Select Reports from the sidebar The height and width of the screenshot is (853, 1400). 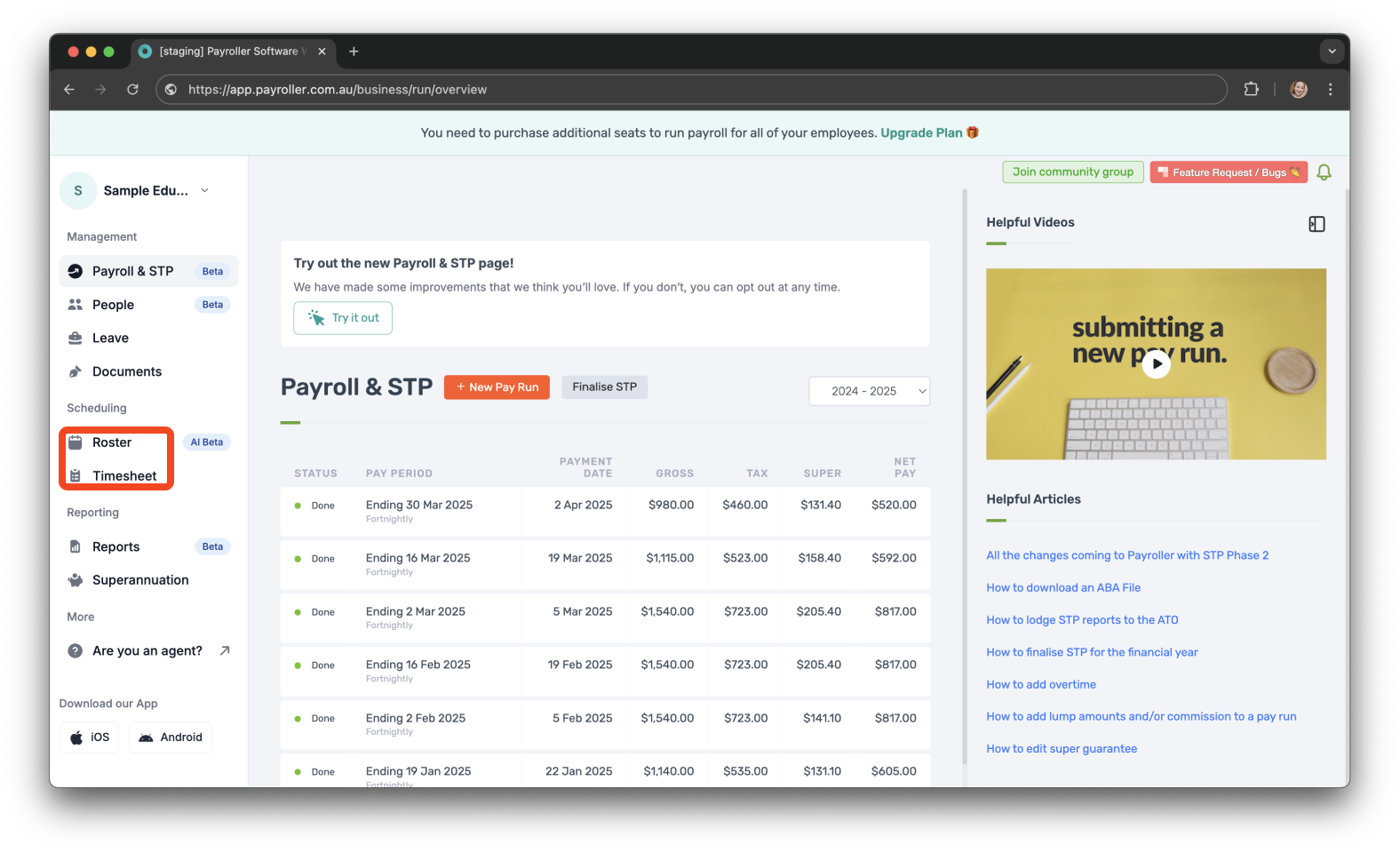click(115, 547)
